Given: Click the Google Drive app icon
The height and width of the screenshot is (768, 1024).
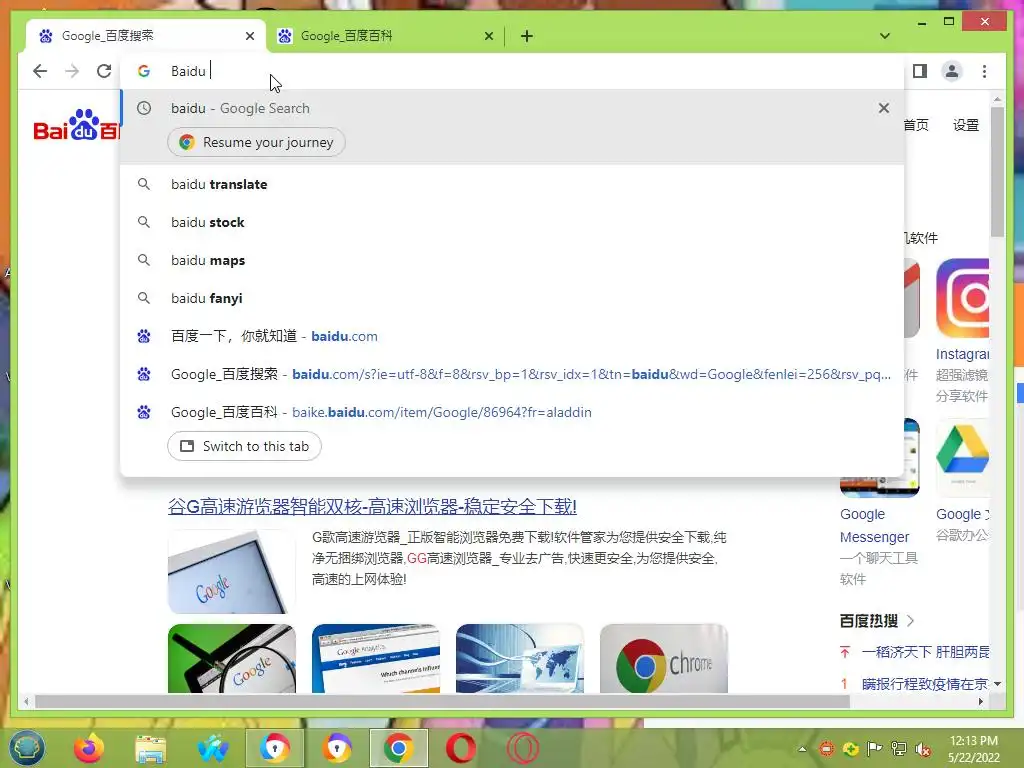Looking at the screenshot, I should click(962, 458).
